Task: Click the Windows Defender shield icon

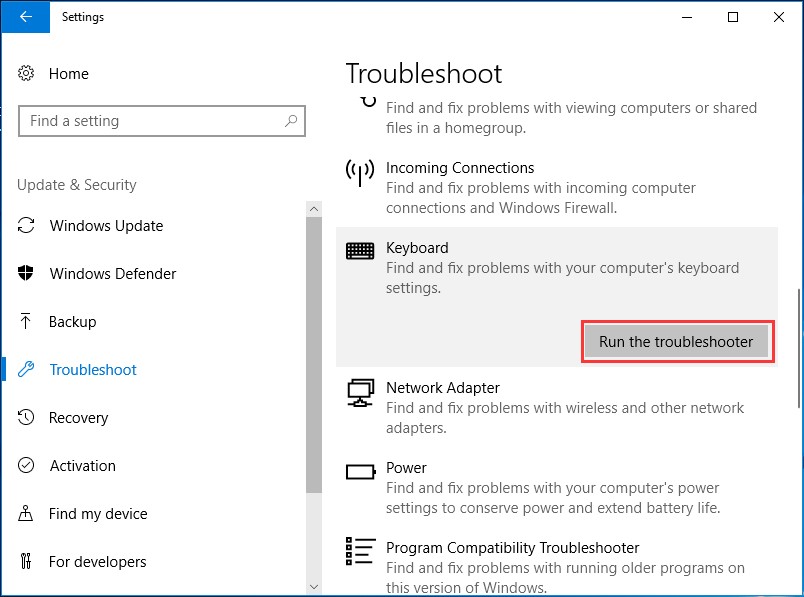Action: tap(27, 273)
